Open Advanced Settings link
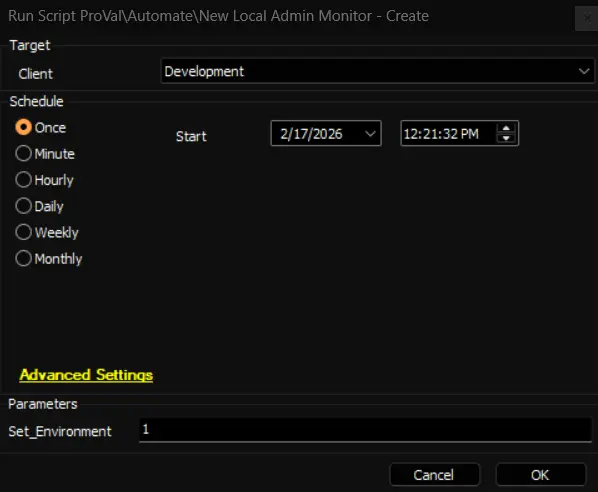 click(x=86, y=375)
